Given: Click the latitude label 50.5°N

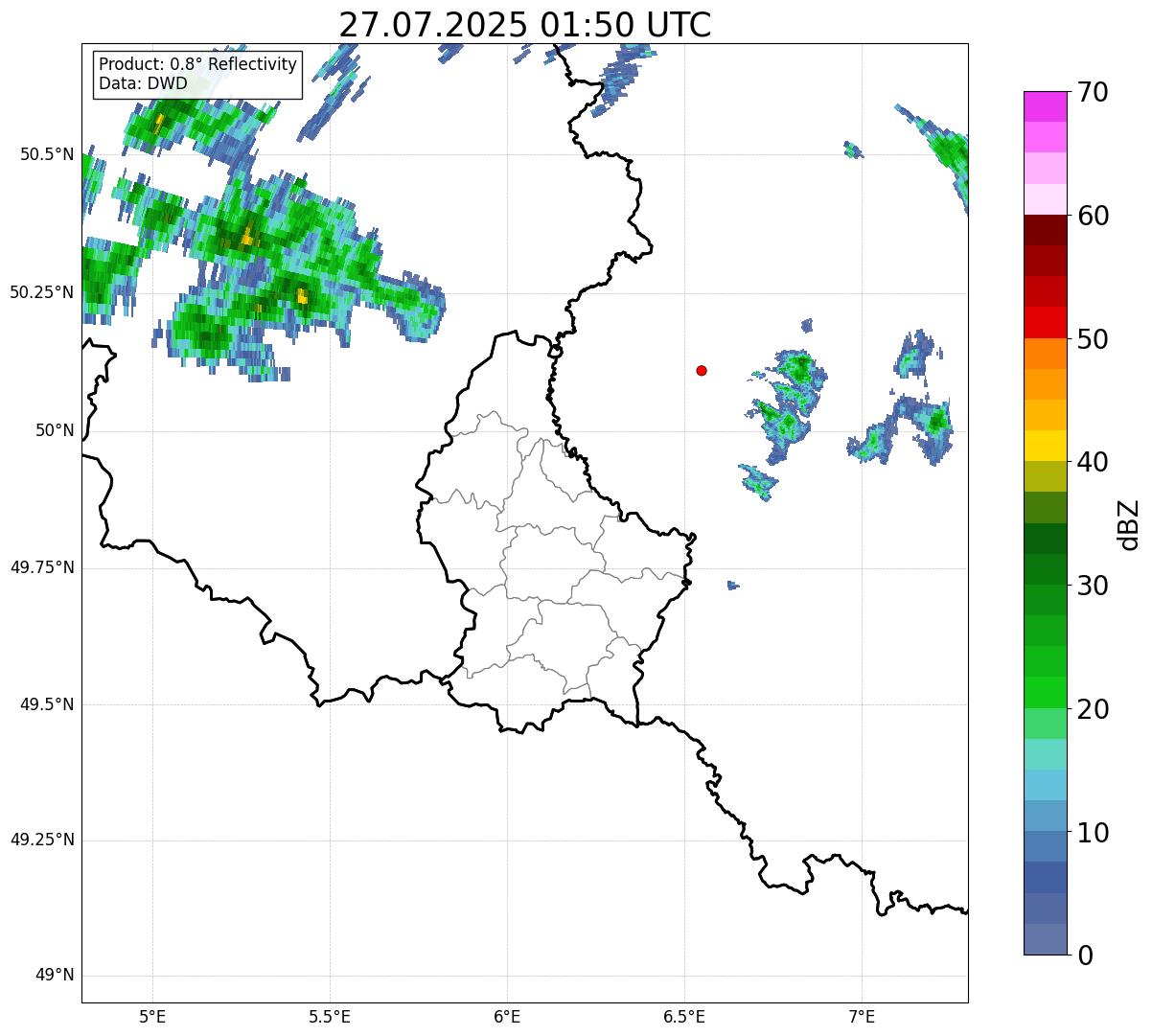Looking at the screenshot, I should [47, 154].
